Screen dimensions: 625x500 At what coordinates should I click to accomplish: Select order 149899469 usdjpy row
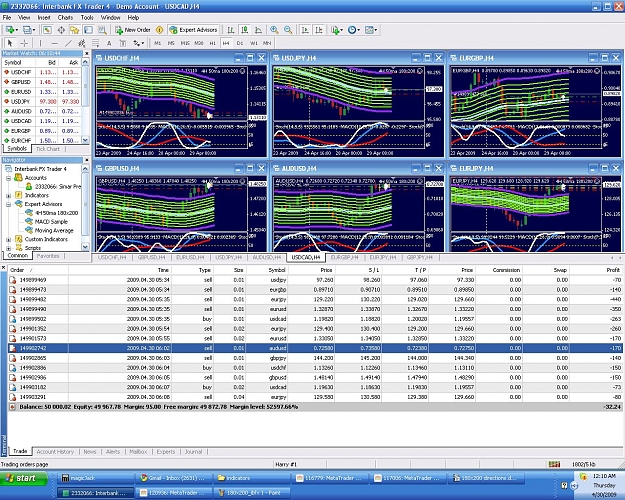[x=315, y=280]
